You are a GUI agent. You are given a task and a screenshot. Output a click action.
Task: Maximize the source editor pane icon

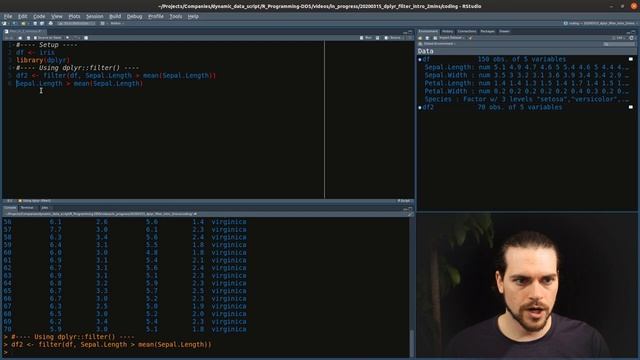click(x=410, y=31)
